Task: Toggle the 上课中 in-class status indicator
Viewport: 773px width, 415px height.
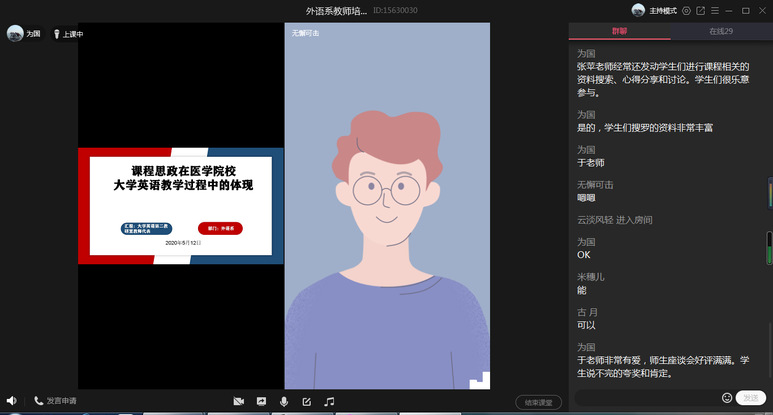Action: point(67,34)
